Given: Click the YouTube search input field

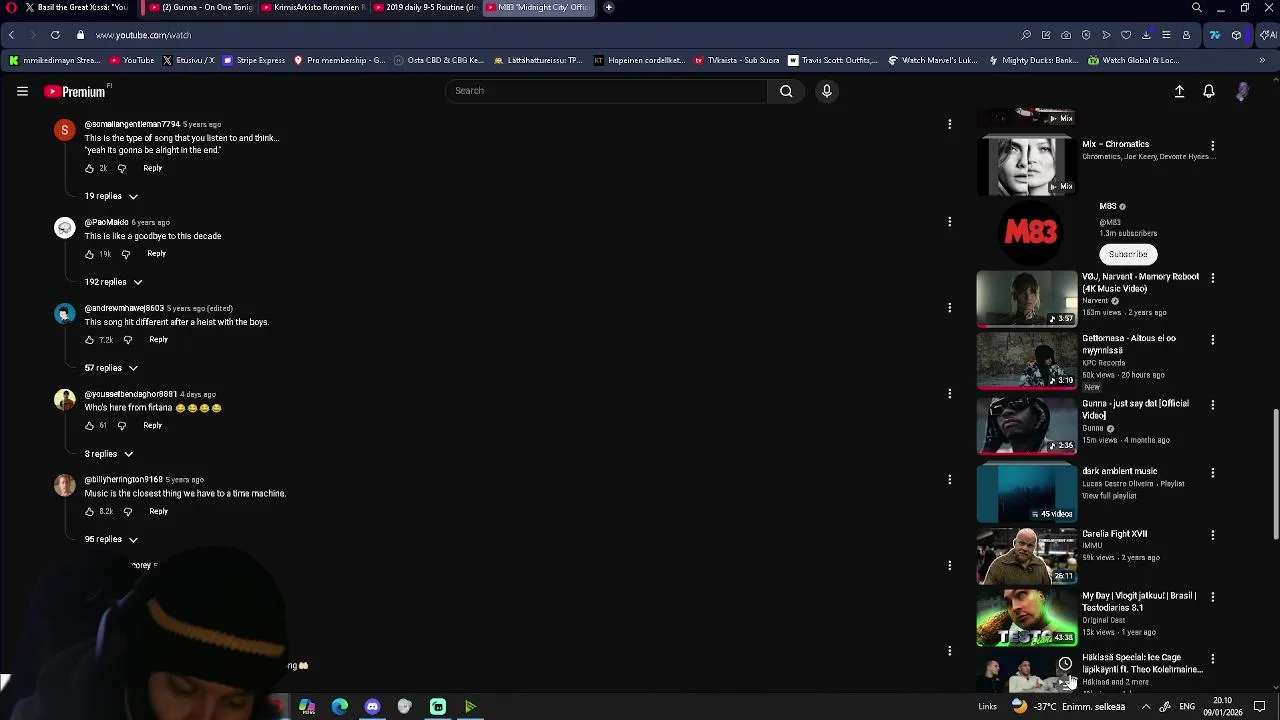Looking at the screenshot, I should (x=606, y=91).
